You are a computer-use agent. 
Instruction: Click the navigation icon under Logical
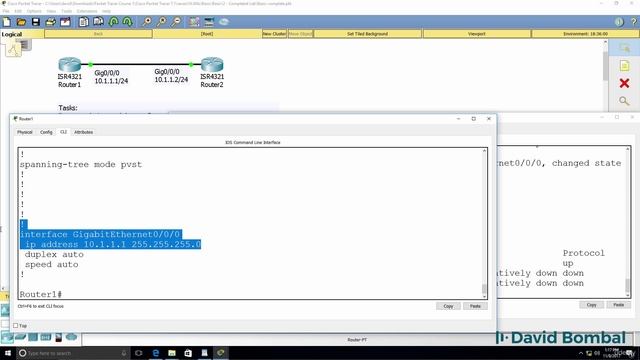point(13,50)
